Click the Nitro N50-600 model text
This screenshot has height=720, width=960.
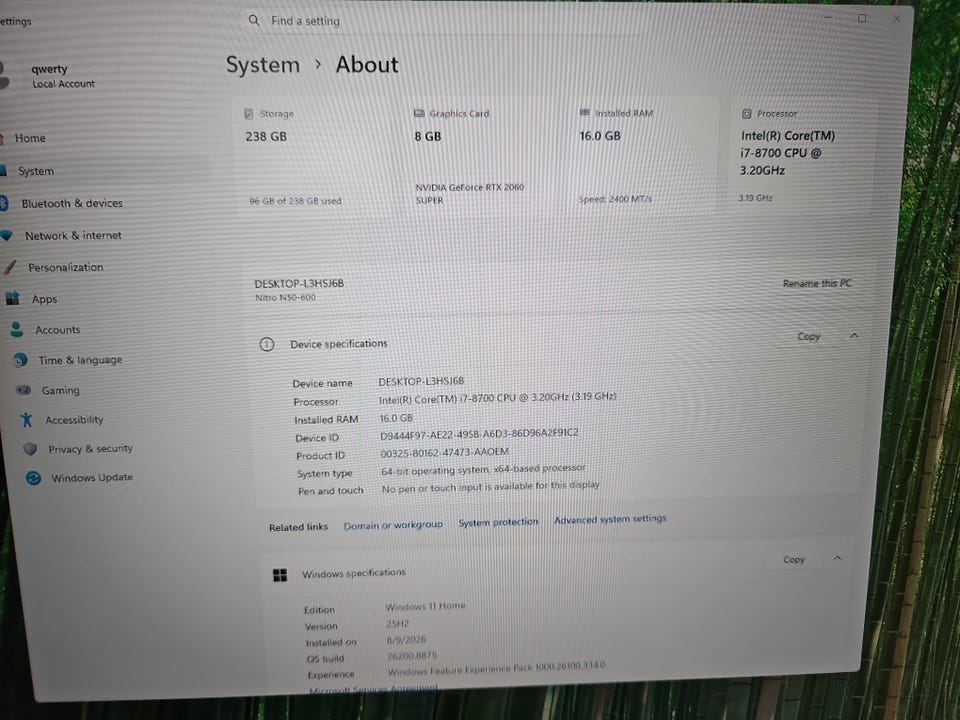point(285,298)
